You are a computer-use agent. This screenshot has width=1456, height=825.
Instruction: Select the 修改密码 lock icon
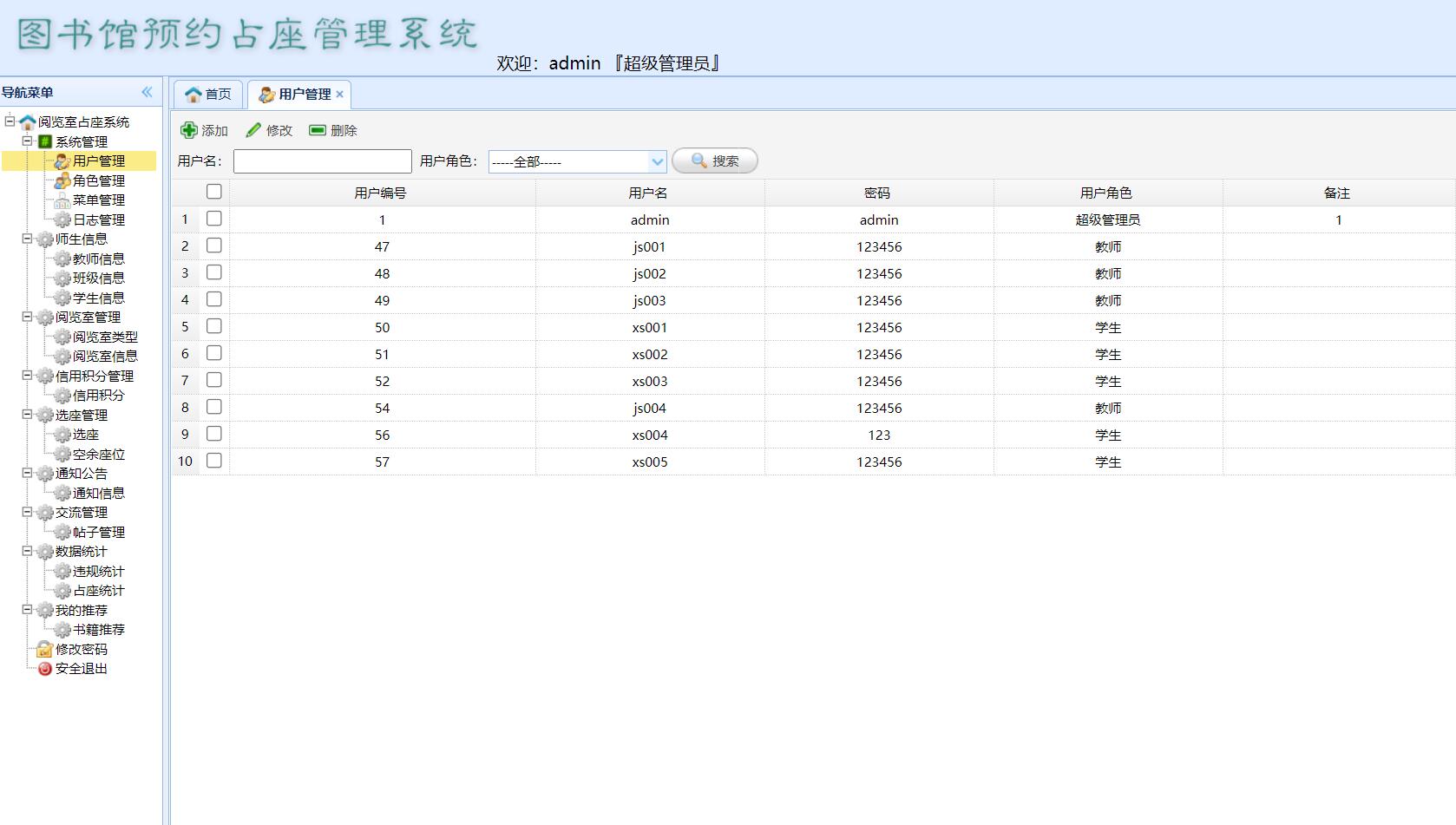pyautogui.click(x=43, y=649)
